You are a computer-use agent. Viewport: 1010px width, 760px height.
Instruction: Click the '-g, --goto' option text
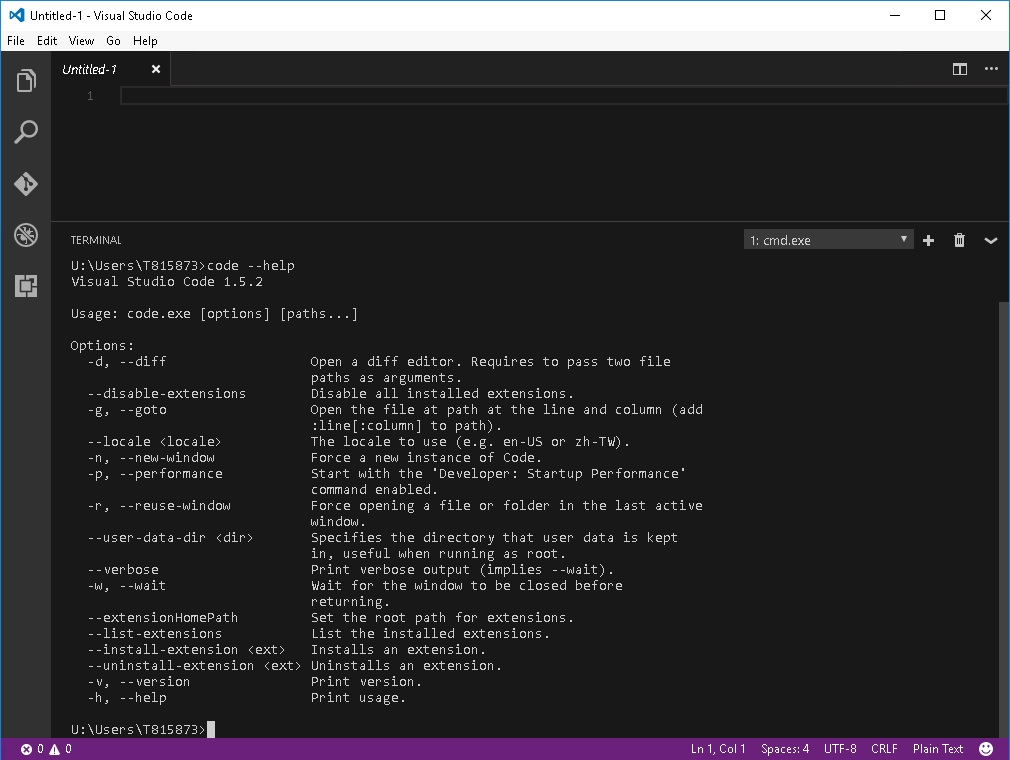[x=127, y=410]
